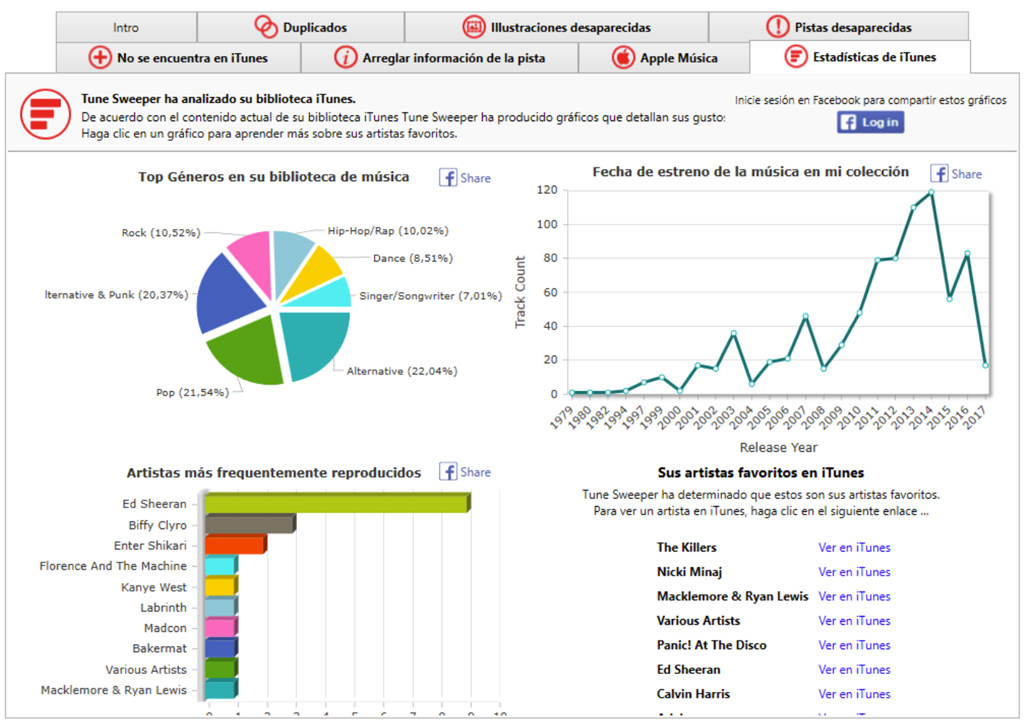The image size is (1024, 722).
Task: Switch to Illustraciones desaparecidas tab
Action: tap(556, 27)
